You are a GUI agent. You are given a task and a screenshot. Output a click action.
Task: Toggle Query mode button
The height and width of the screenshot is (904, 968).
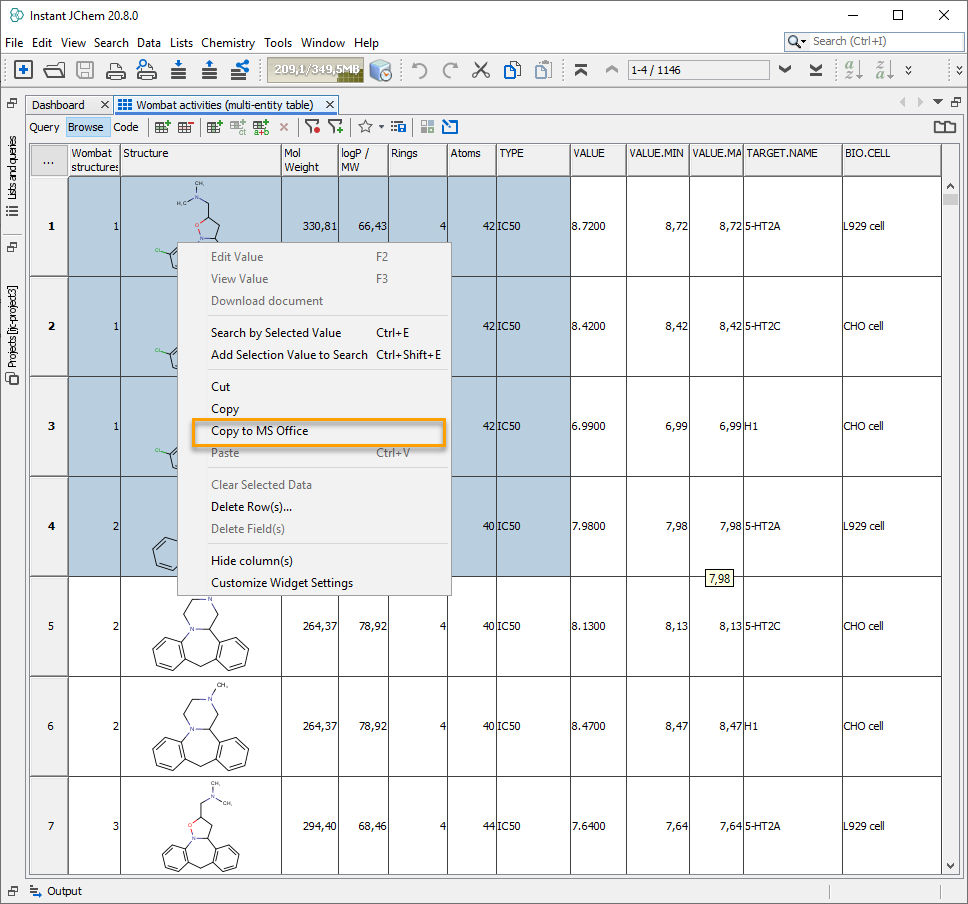[45, 127]
